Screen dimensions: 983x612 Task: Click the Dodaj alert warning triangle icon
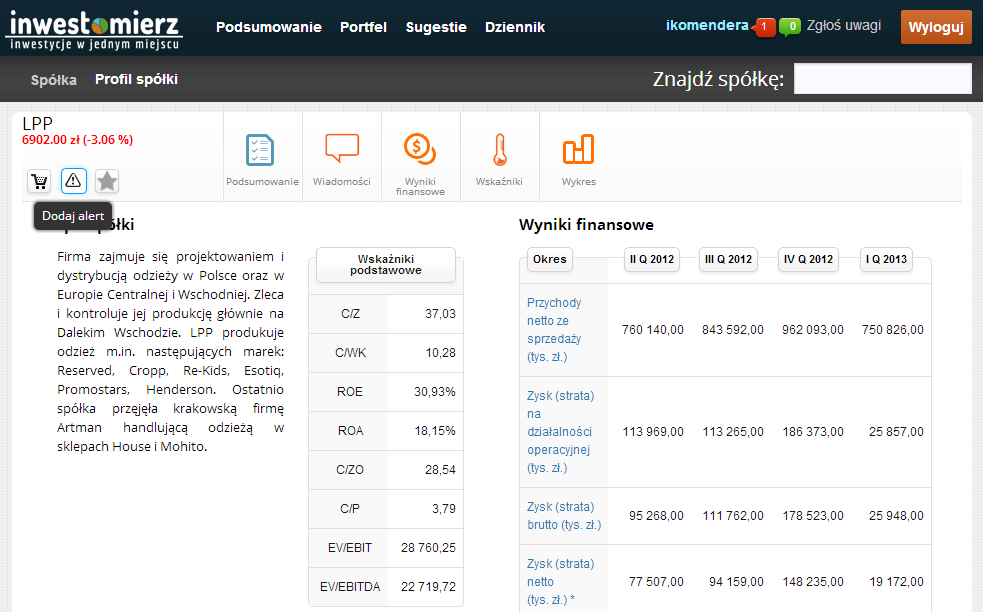pos(73,181)
